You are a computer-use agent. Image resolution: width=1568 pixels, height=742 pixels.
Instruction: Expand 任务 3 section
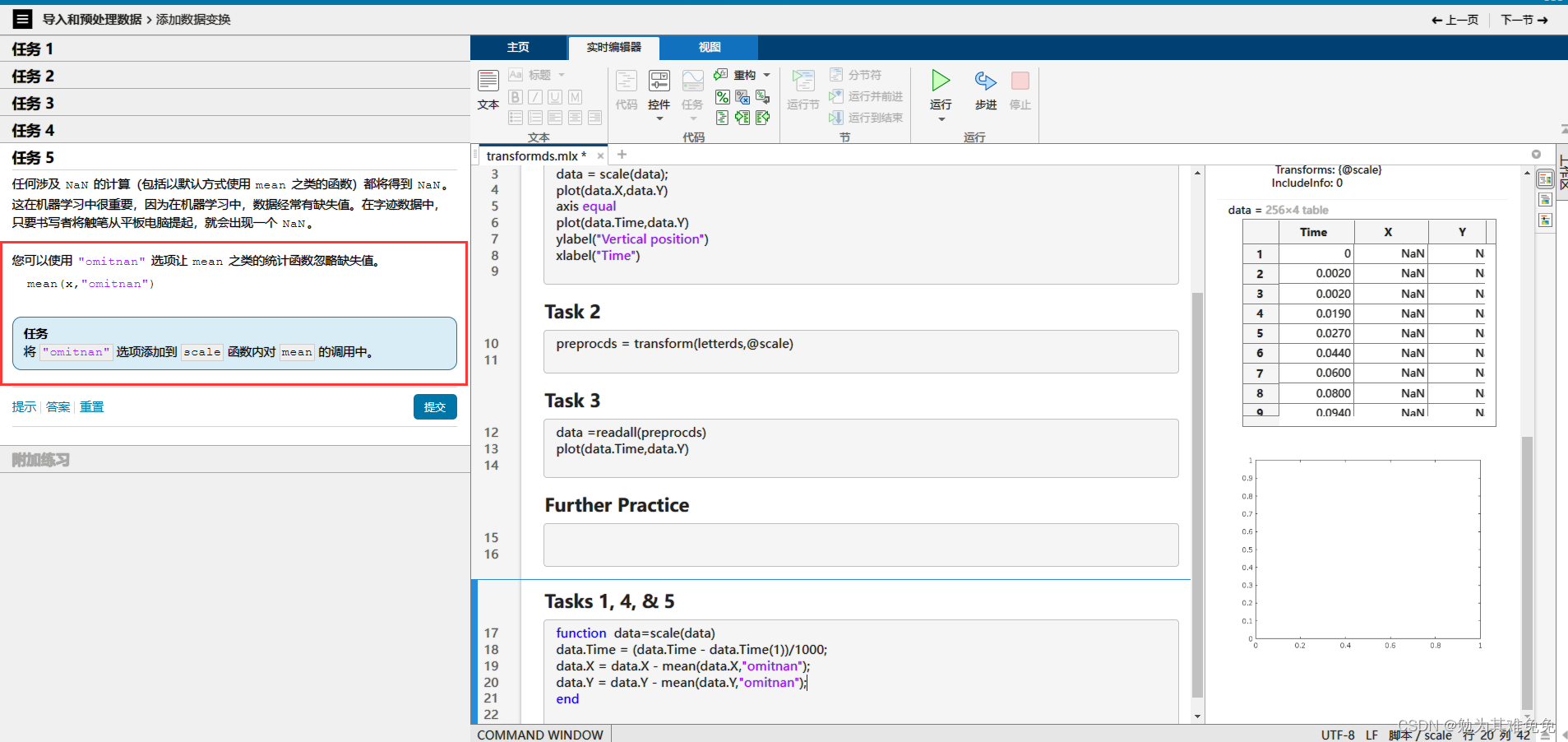tap(235, 103)
